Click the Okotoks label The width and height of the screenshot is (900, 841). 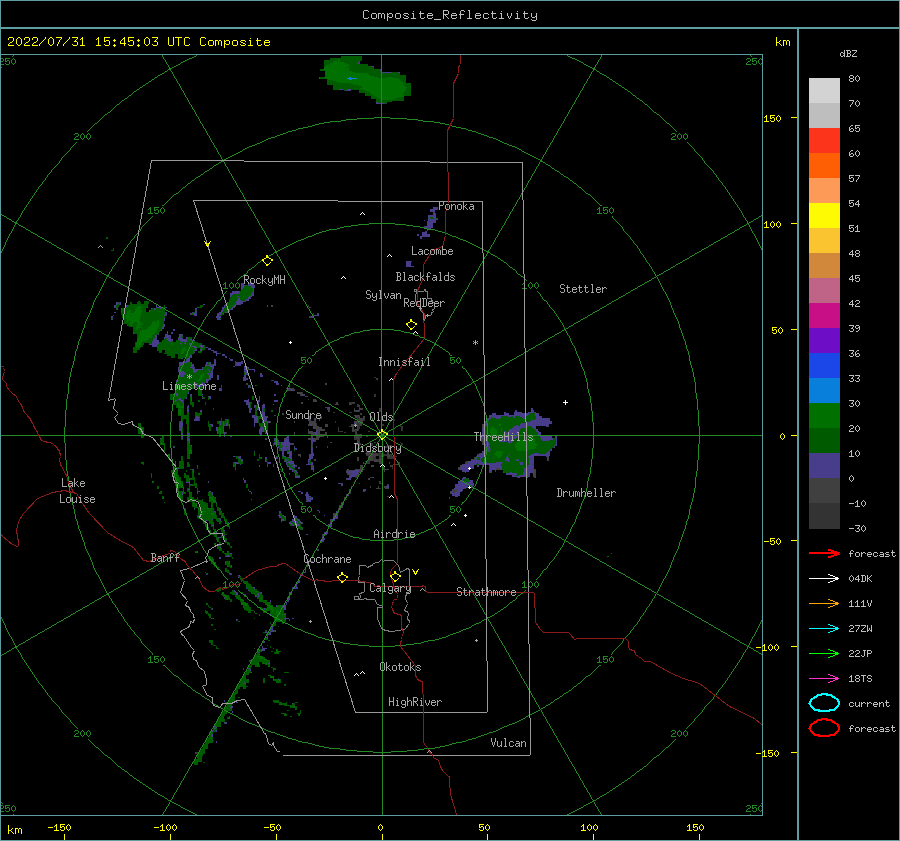[x=400, y=667]
